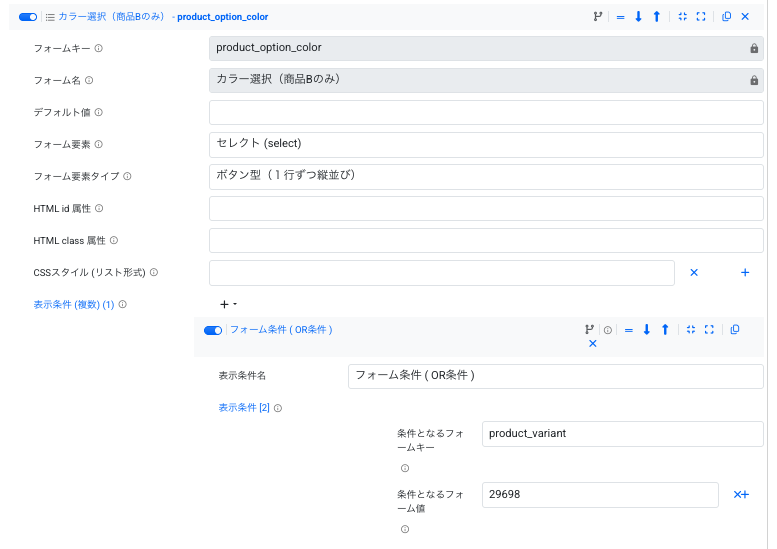
Task: Remove the CSSスタイル row with the X icon
Action: pyautogui.click(x=694, y=273)
